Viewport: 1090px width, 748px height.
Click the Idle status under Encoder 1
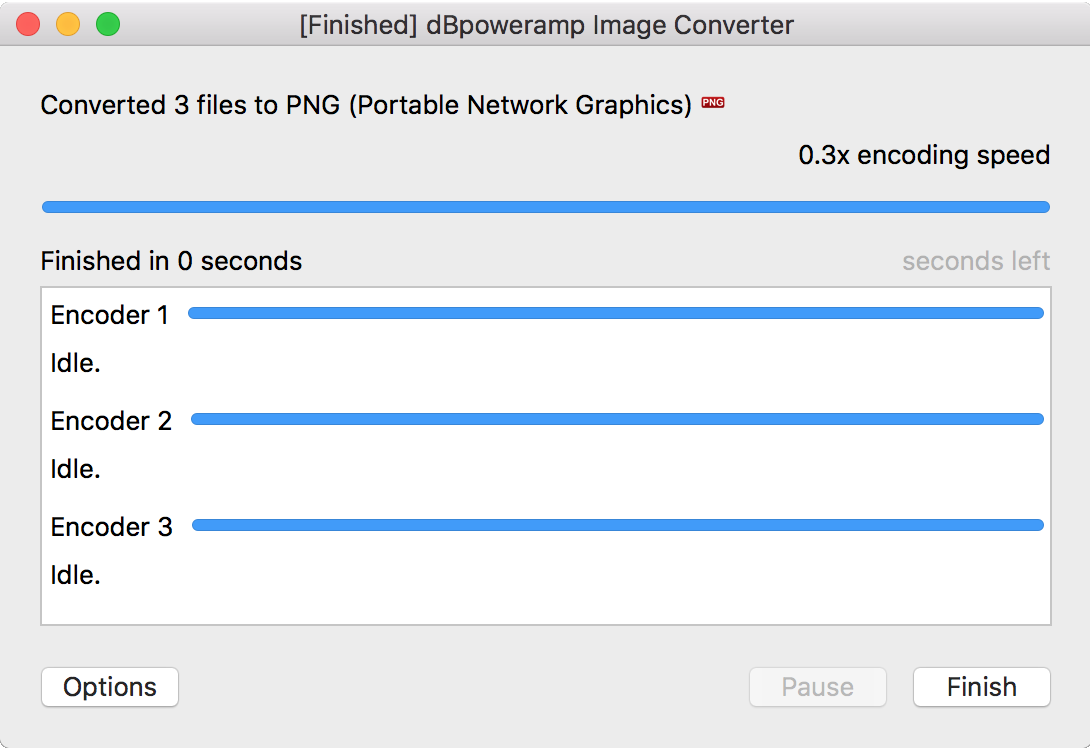coord(76,364)
